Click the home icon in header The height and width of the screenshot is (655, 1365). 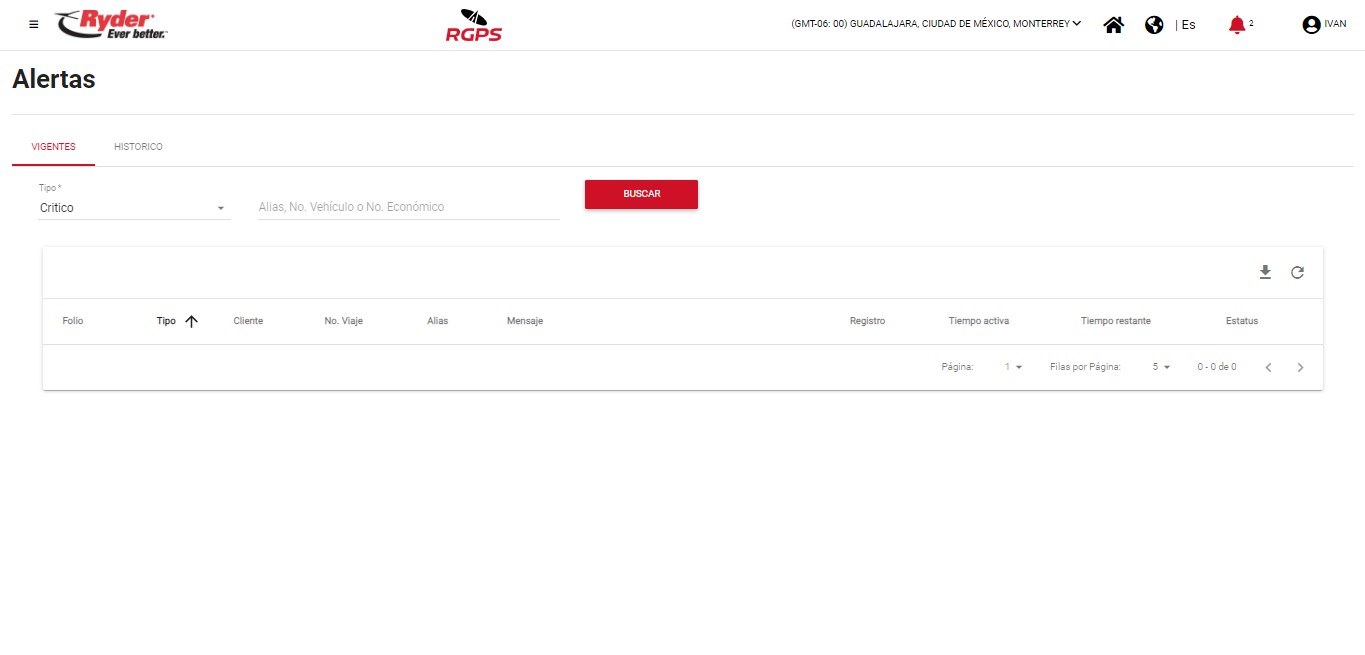1113,25
